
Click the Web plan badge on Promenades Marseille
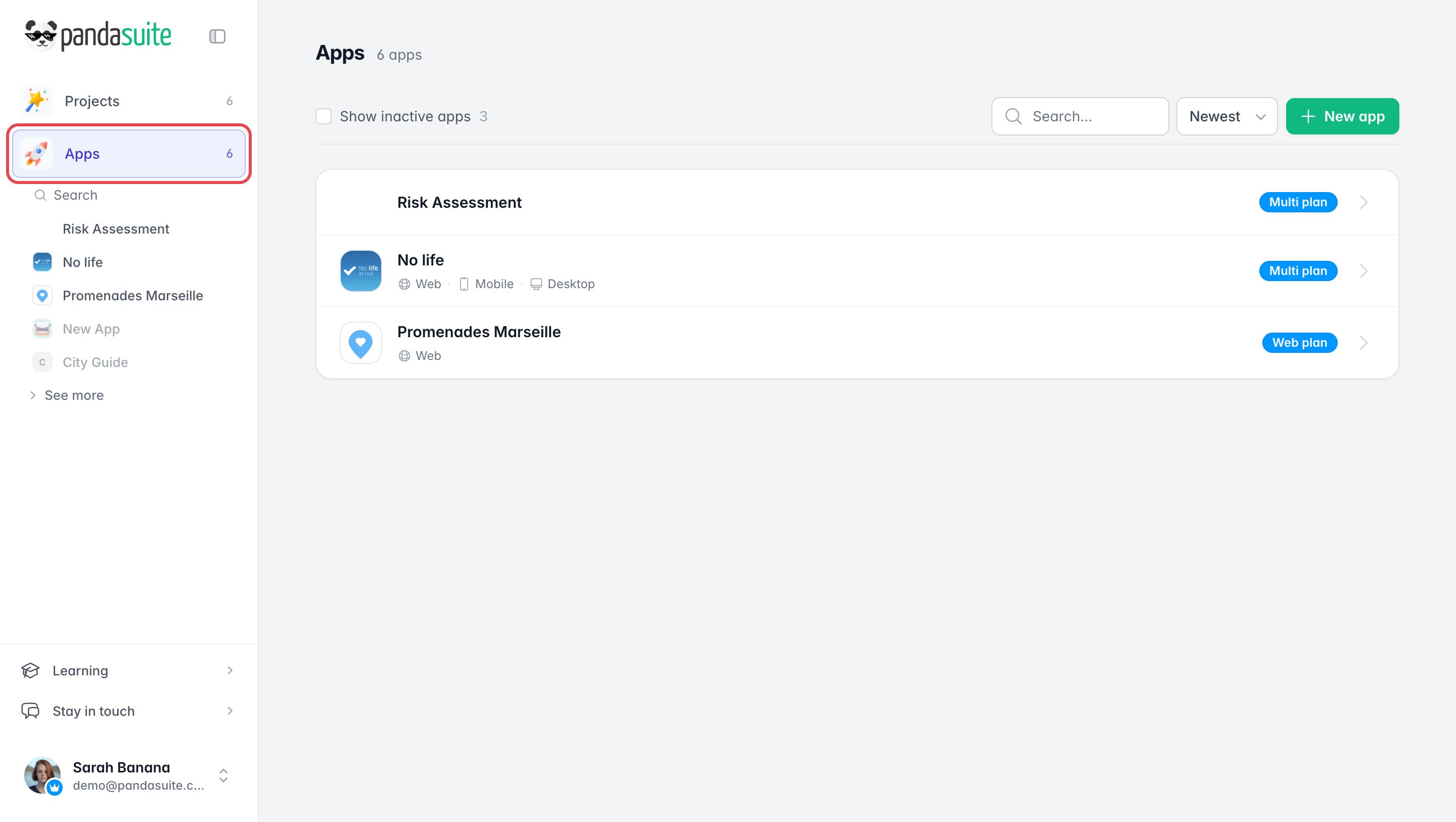[x=1300, y=343]
